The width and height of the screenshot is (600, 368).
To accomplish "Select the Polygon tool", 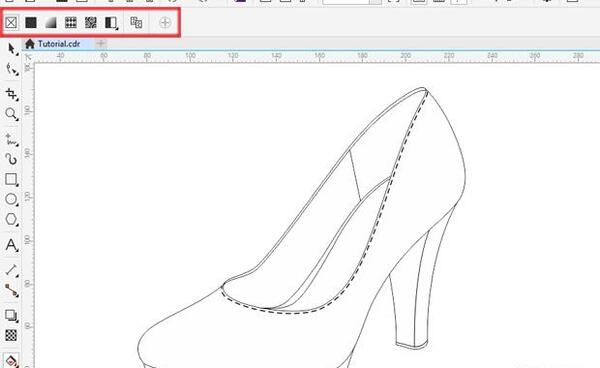I will tap(11, 220).
